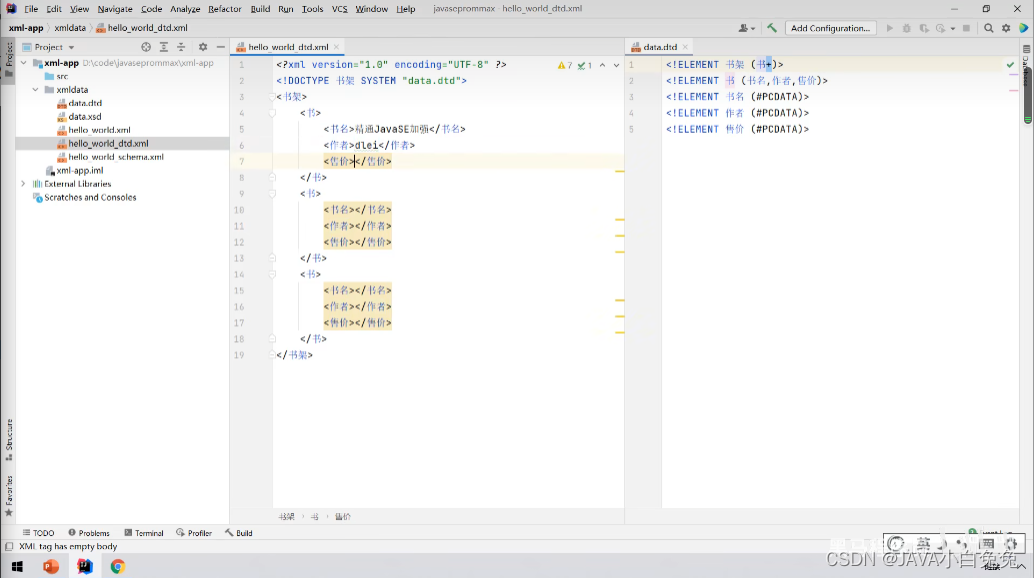Click inside empty 书名 tag on line 10

[x=355, y=210]
